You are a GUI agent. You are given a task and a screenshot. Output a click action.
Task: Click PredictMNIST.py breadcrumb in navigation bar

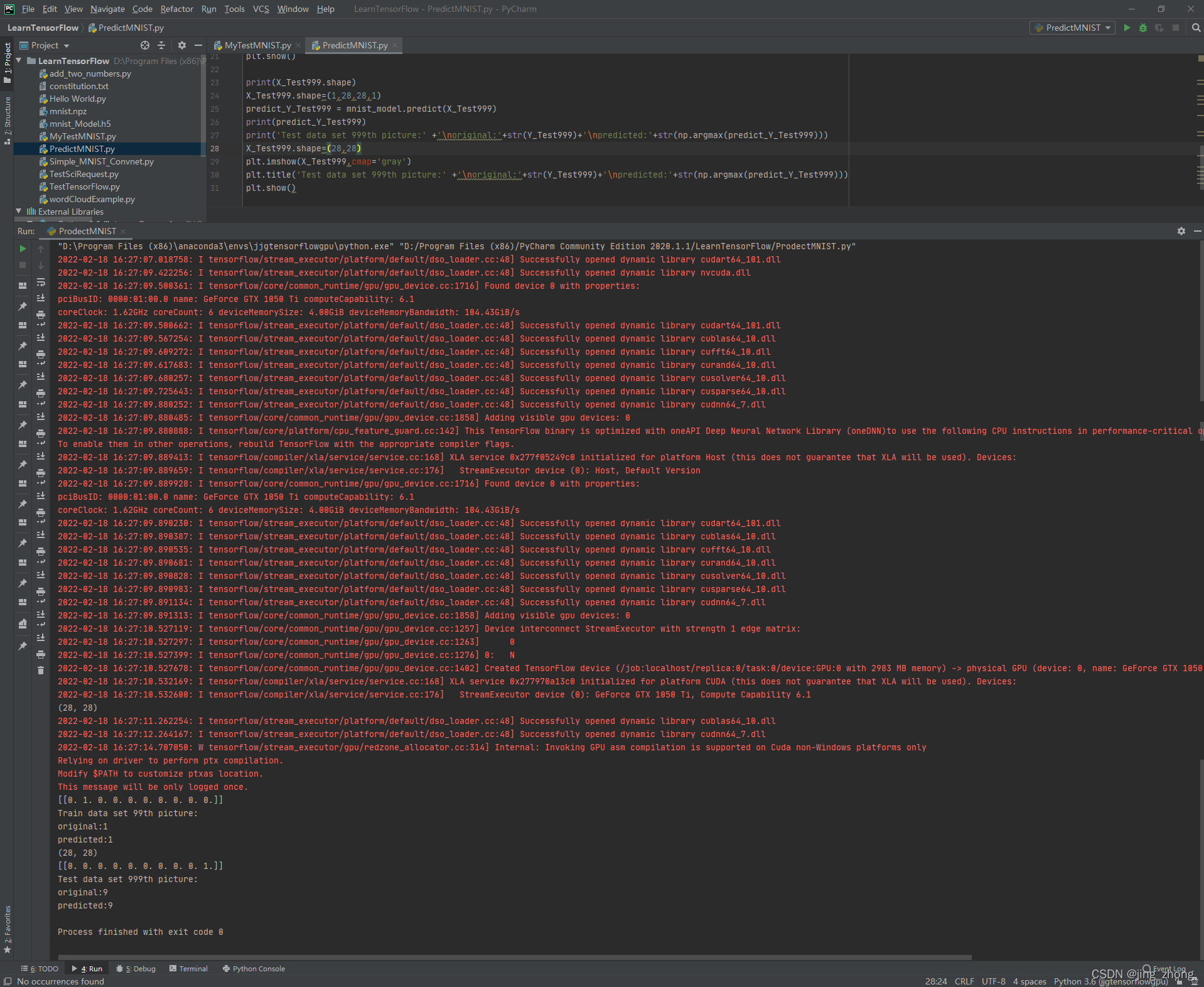click(x=126, y=28)
